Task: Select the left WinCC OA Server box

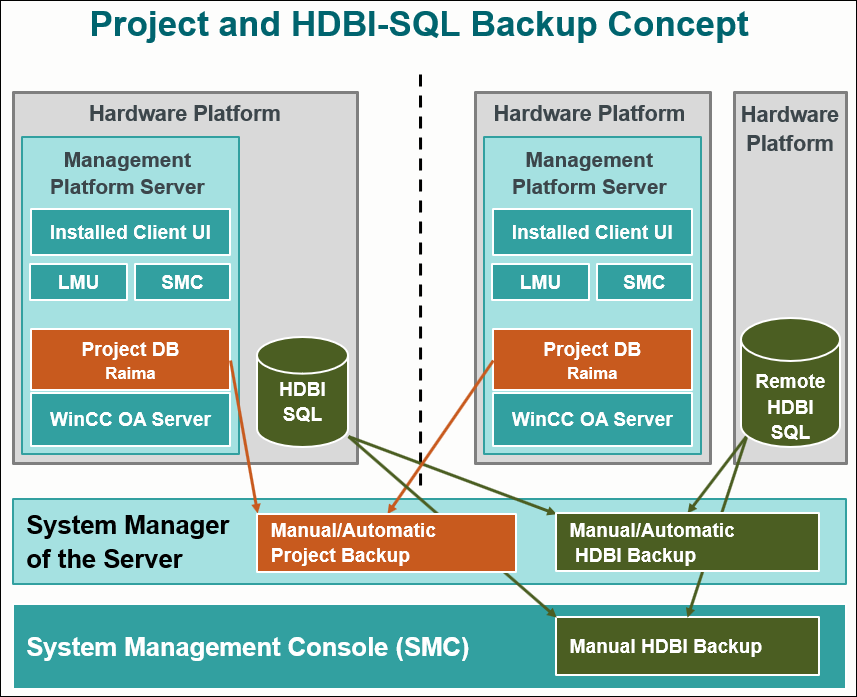Action: click(x=130, y=419)
